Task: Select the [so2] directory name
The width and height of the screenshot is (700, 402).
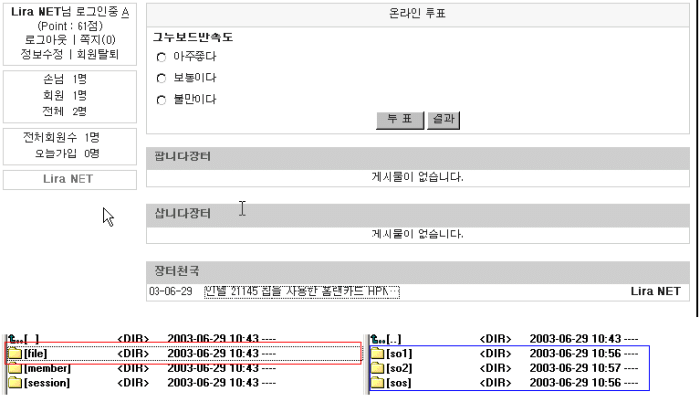Action: (x=399, y=368)
